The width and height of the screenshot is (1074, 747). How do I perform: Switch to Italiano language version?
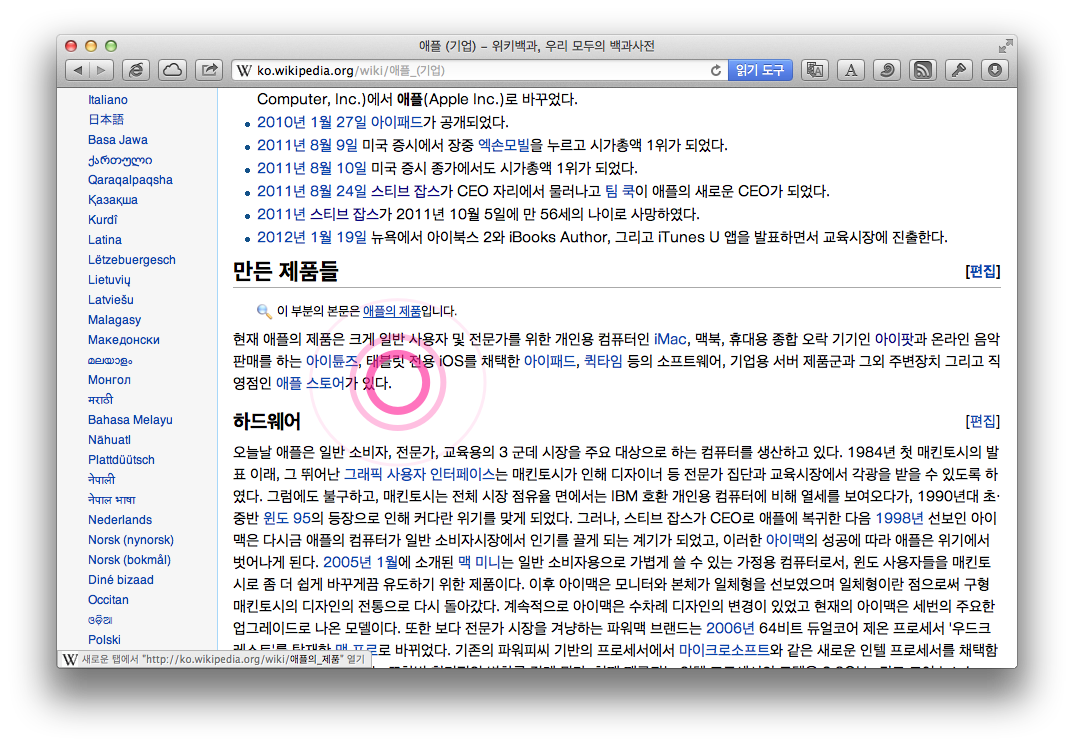[x=108, y=100]
